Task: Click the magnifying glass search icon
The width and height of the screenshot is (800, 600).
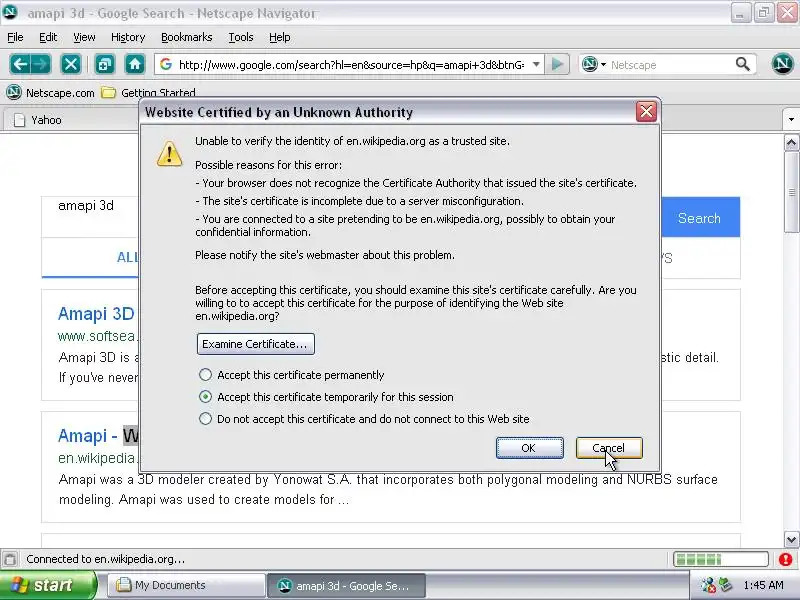Action: click(x=743, y=64)
